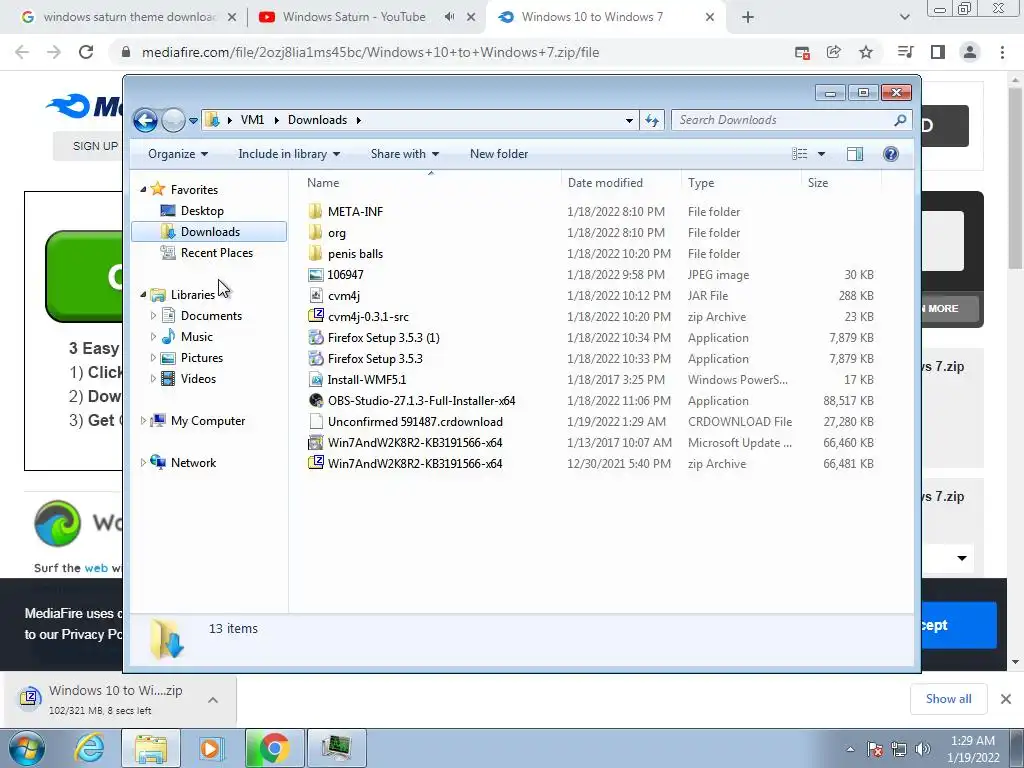Click the Chrome profile avatar icon
This screenshot has height=768, width=1024.
[x=970, y=52]
